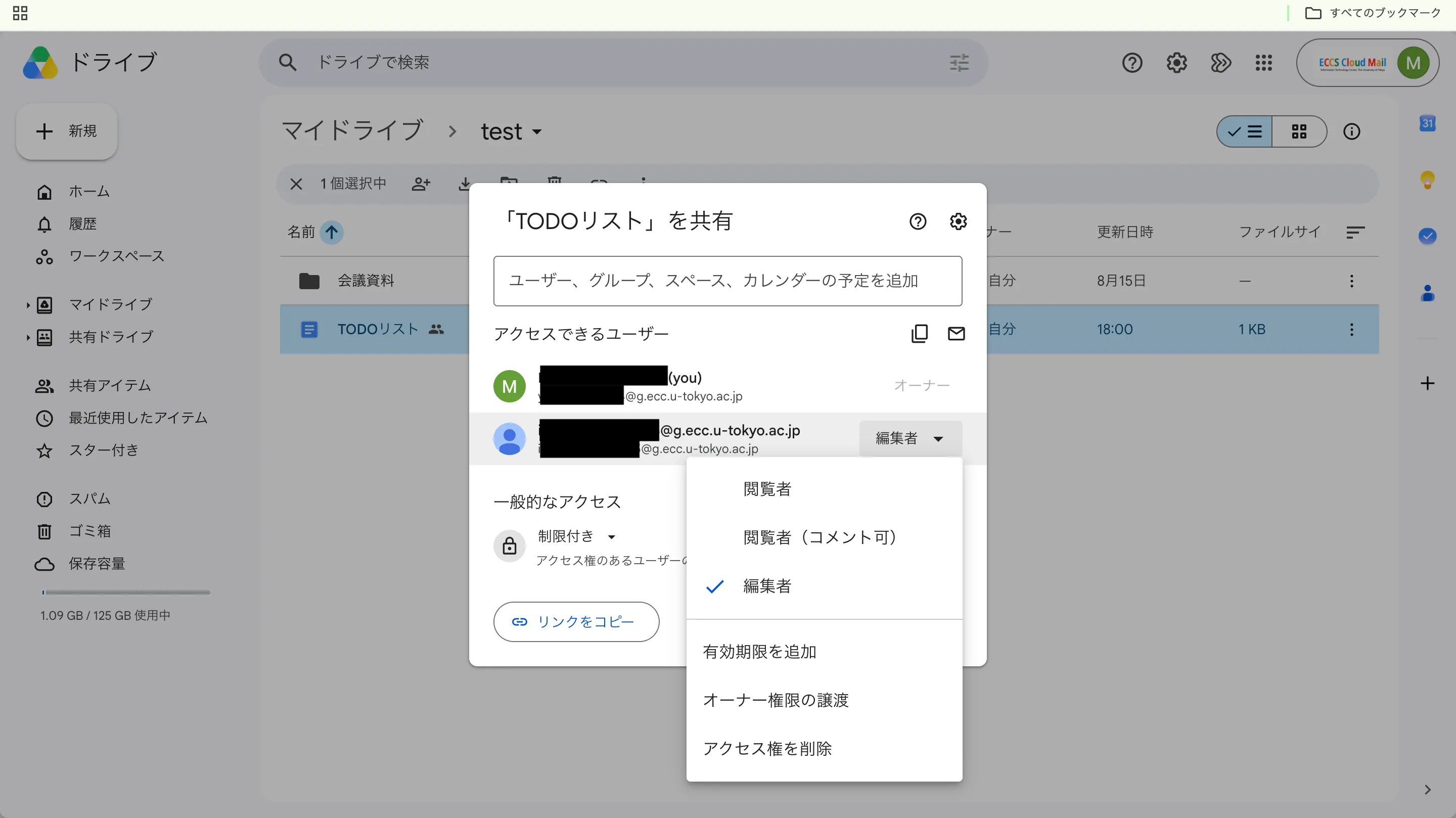Email users with access via envelope icon
Screen dimensions: 1456x818
[957, 334]
